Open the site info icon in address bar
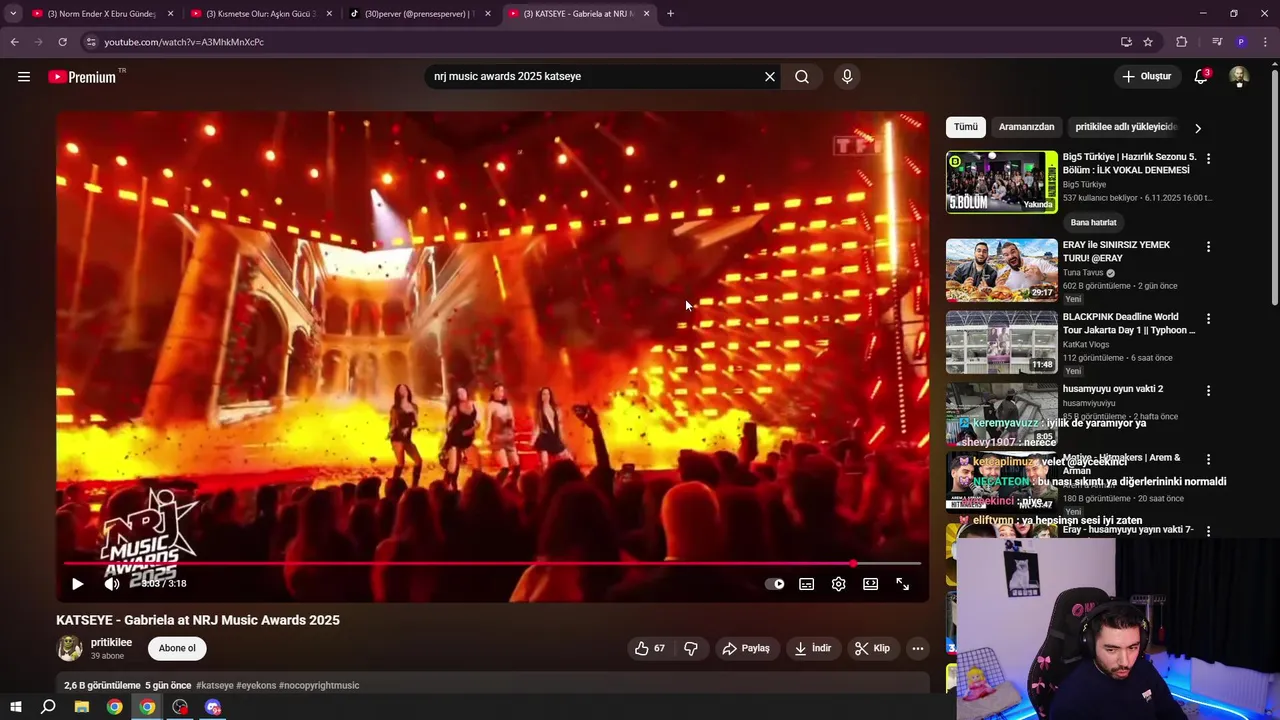 [x=91, y=42]
